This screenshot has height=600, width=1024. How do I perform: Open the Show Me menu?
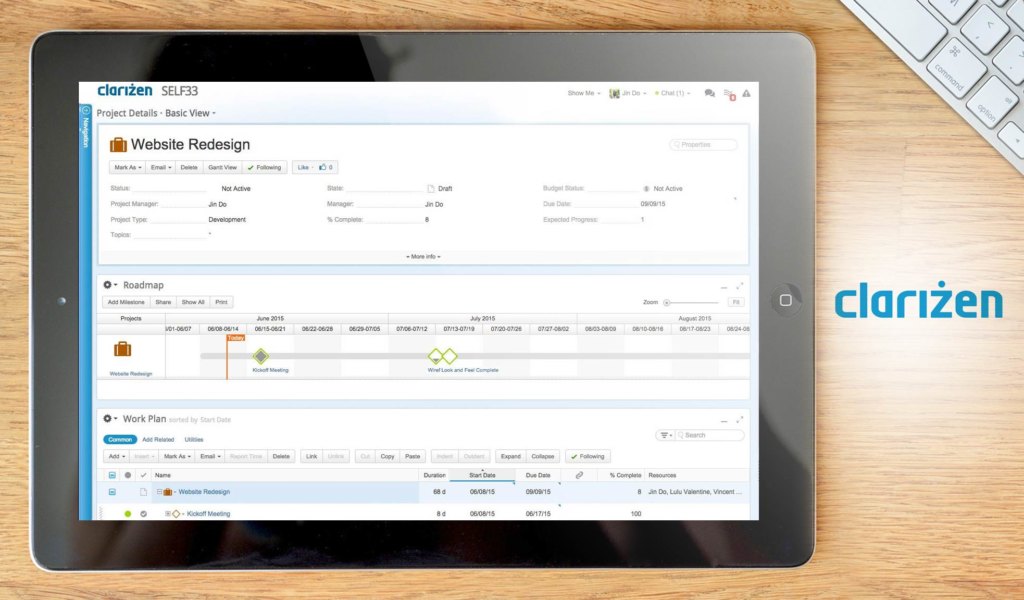(x=584, y=93)
